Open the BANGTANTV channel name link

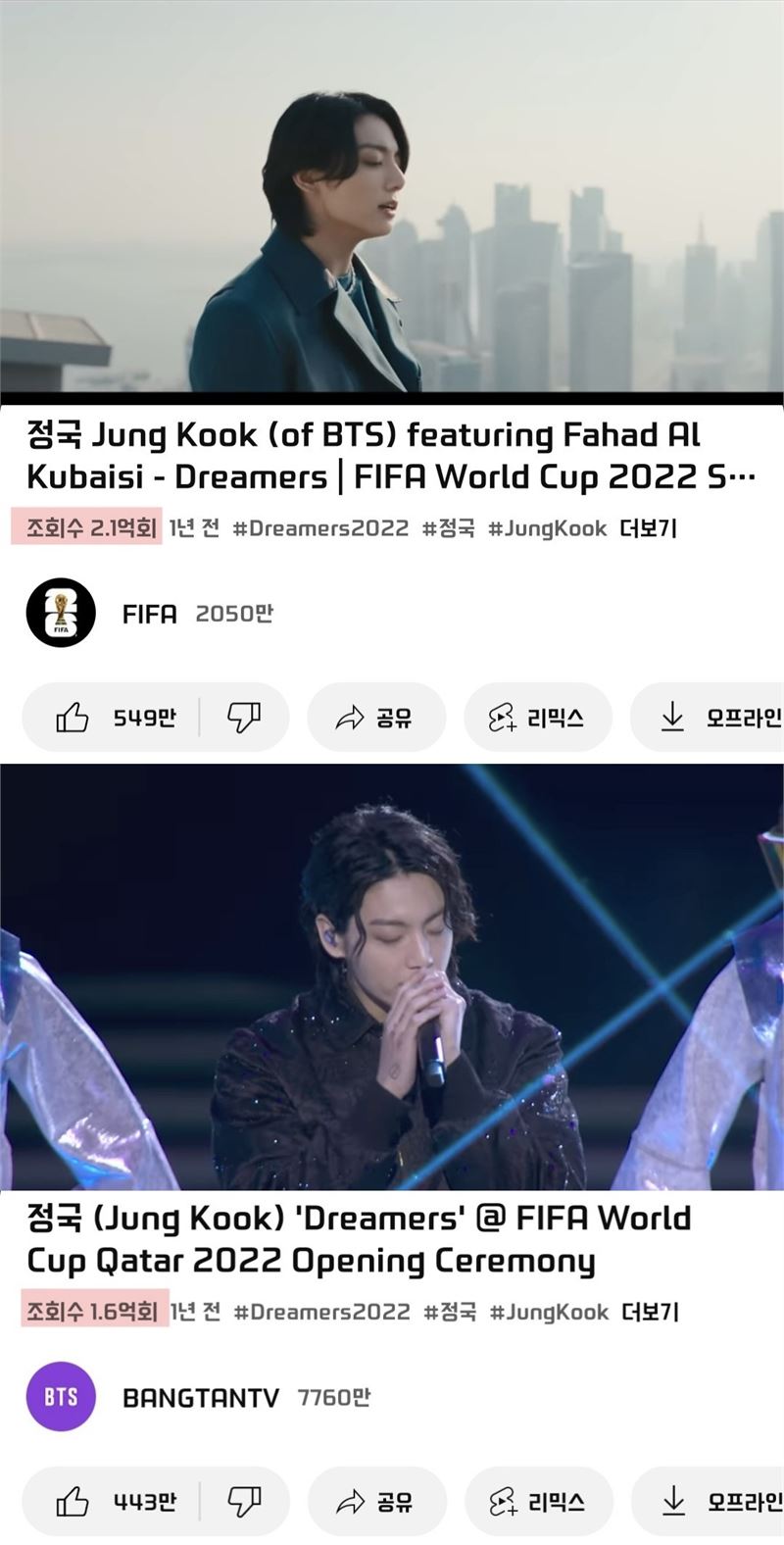(x=201, y=1397)
